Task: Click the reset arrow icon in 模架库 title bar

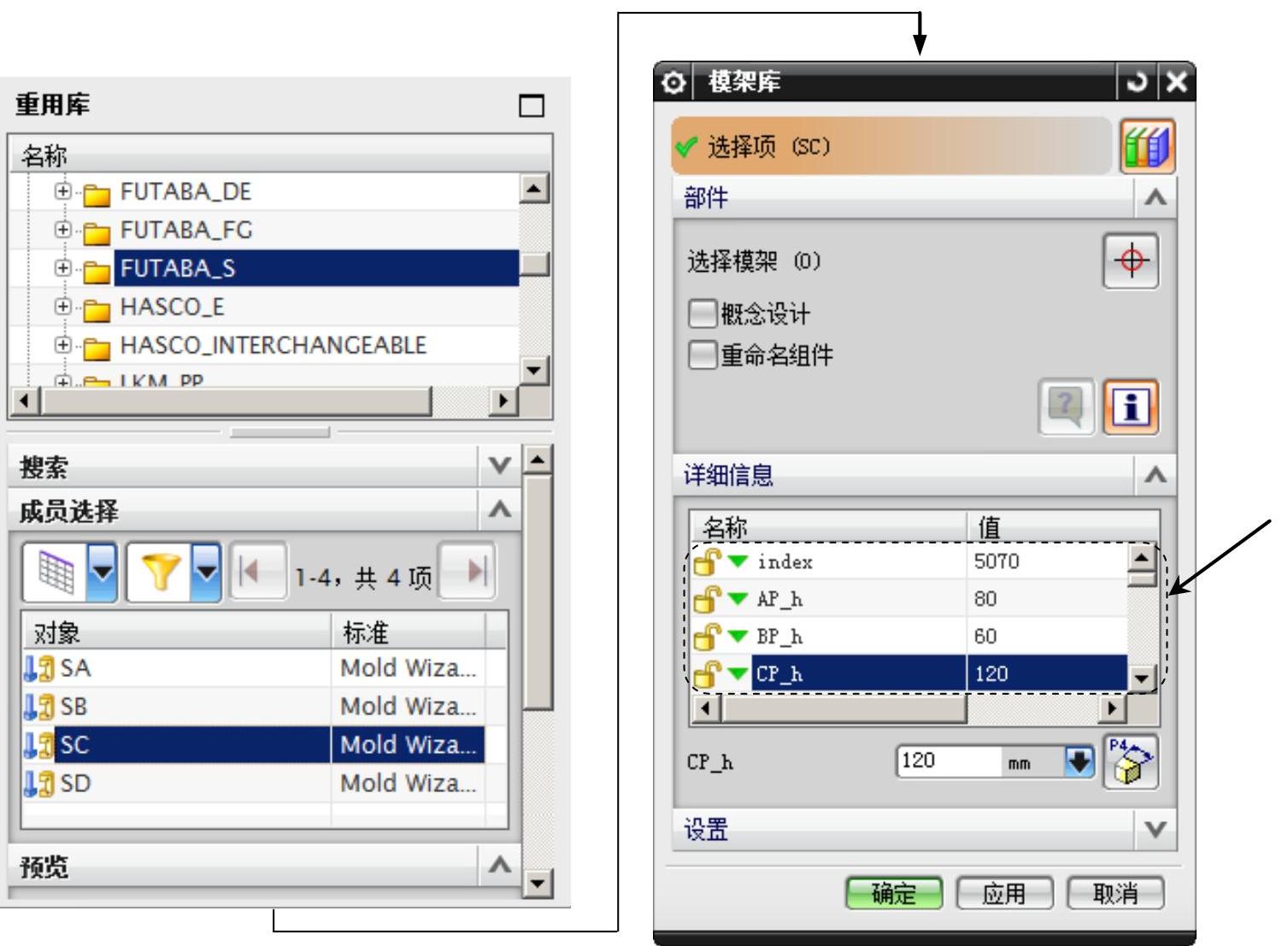Action: tap(1137, 82)
